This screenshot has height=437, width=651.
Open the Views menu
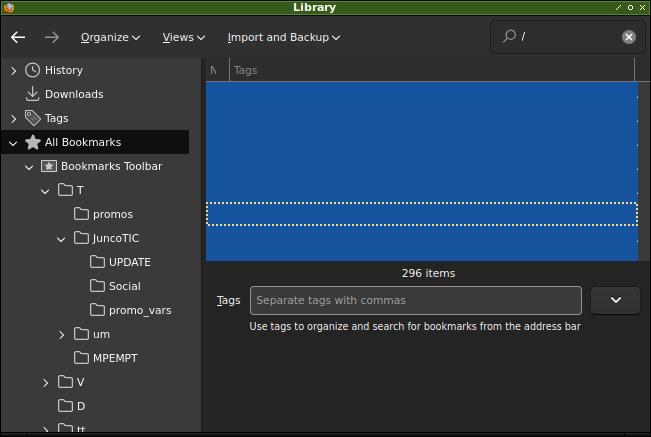(184, 37)
